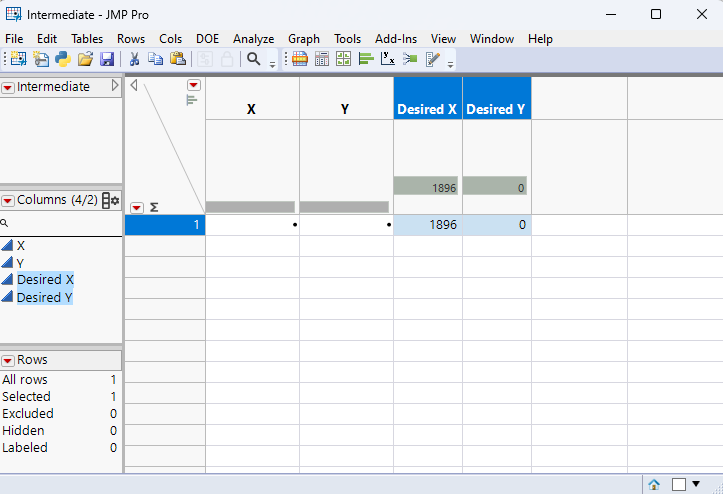Click the Cut scissors icon
This screenshot has width=723, height=494.
pos(134,59)
